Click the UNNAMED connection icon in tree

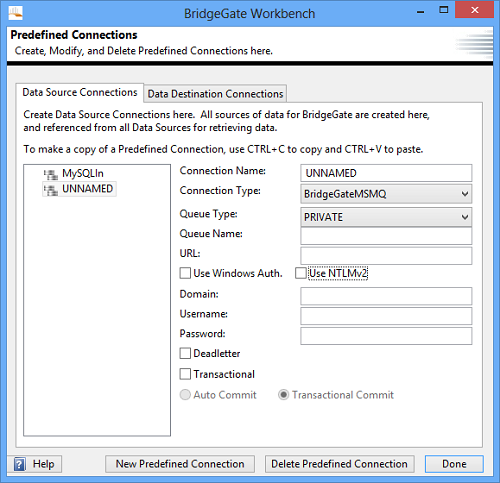[x=51, y=190]
